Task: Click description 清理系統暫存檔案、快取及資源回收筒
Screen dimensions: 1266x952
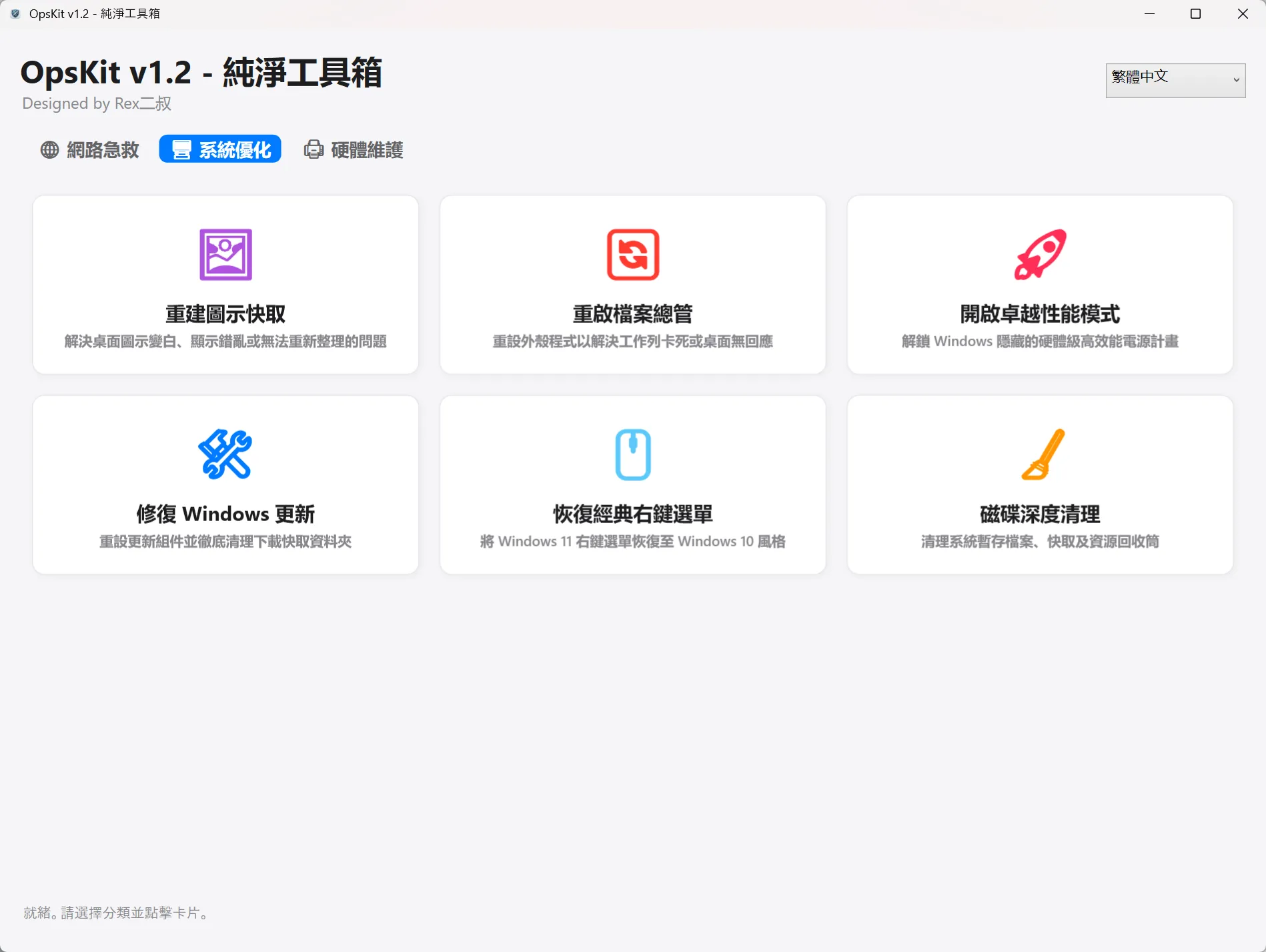Action: tap(1040, 542)
